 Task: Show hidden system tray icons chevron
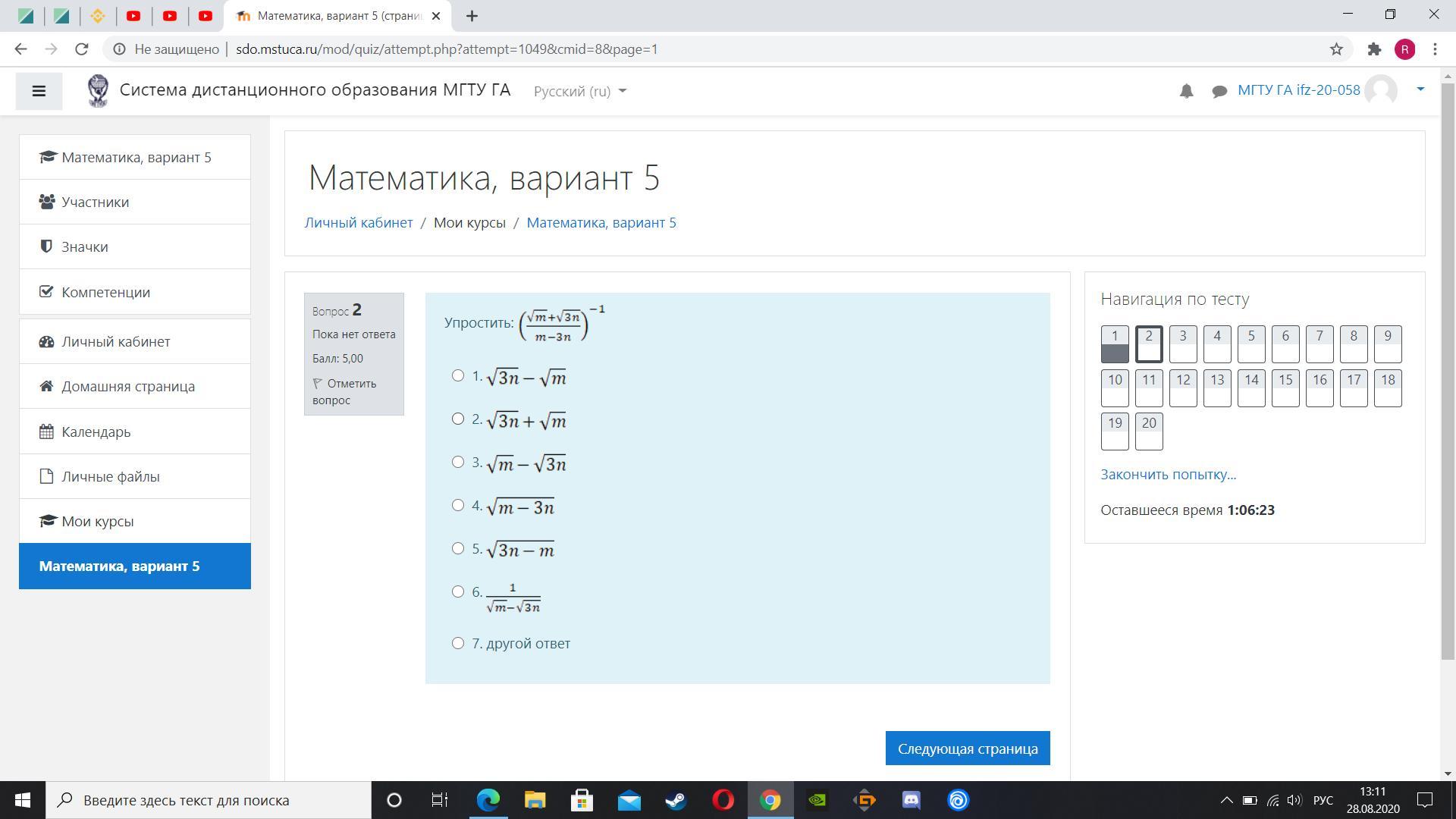1225,800
